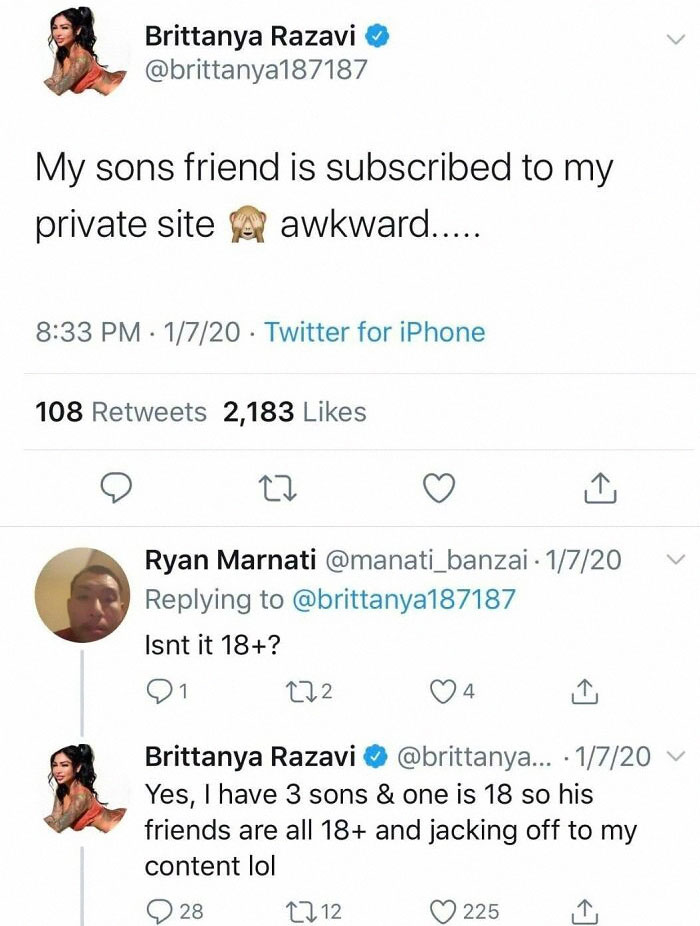The height and width of the screenshot is (926, 700).
Task: Share the main tweet
Action: (x=600, y=488)
